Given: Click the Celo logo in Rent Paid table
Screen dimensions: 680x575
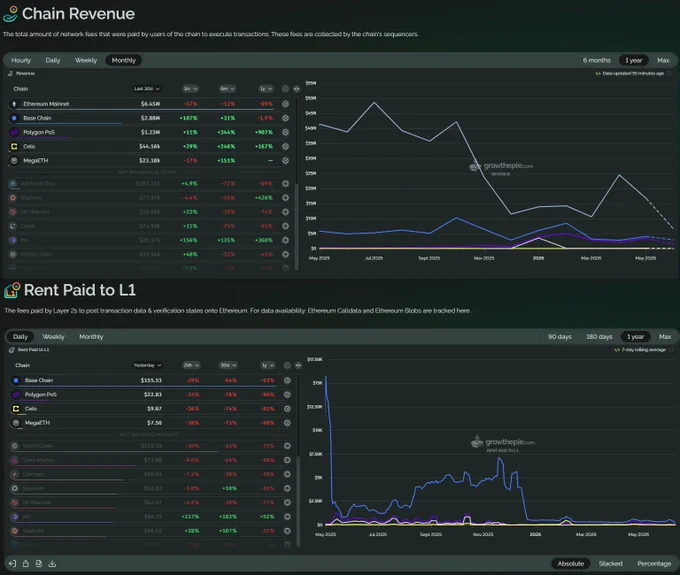Looking at the screenshot, I should pyautogui.click(x=16, y=408).
